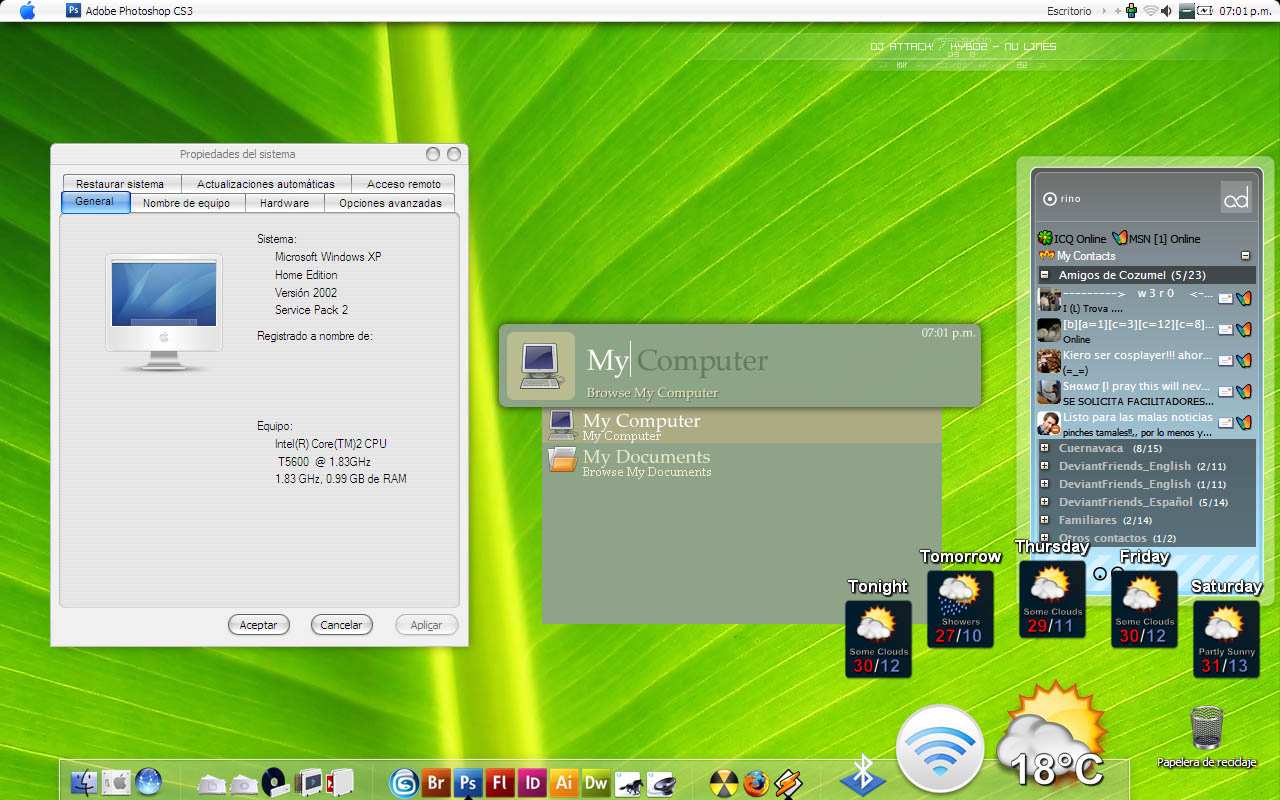Image resolution: width=1280 pixels, height=800 pixels.
Task: Click the ICQ Online flower status icon
Action: [x=1045, y=238]
